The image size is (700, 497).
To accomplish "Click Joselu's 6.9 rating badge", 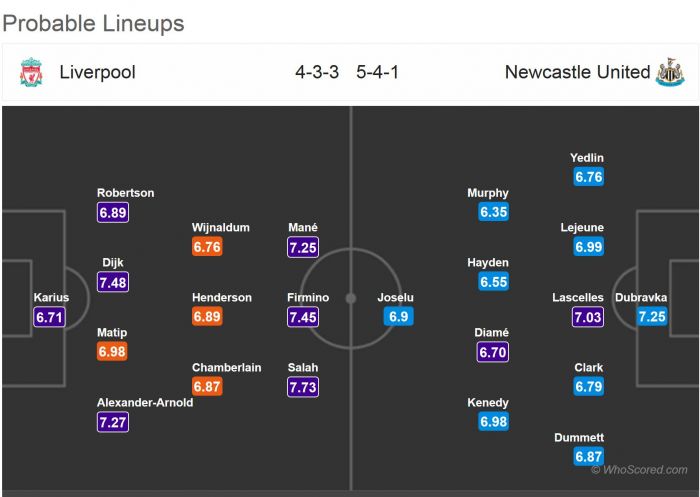I will tap(396, 317).
